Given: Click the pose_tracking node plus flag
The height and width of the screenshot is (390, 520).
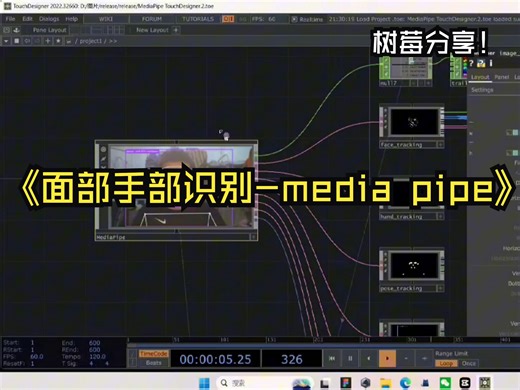Looking at the screenshot, I should (x=440, y=288).
